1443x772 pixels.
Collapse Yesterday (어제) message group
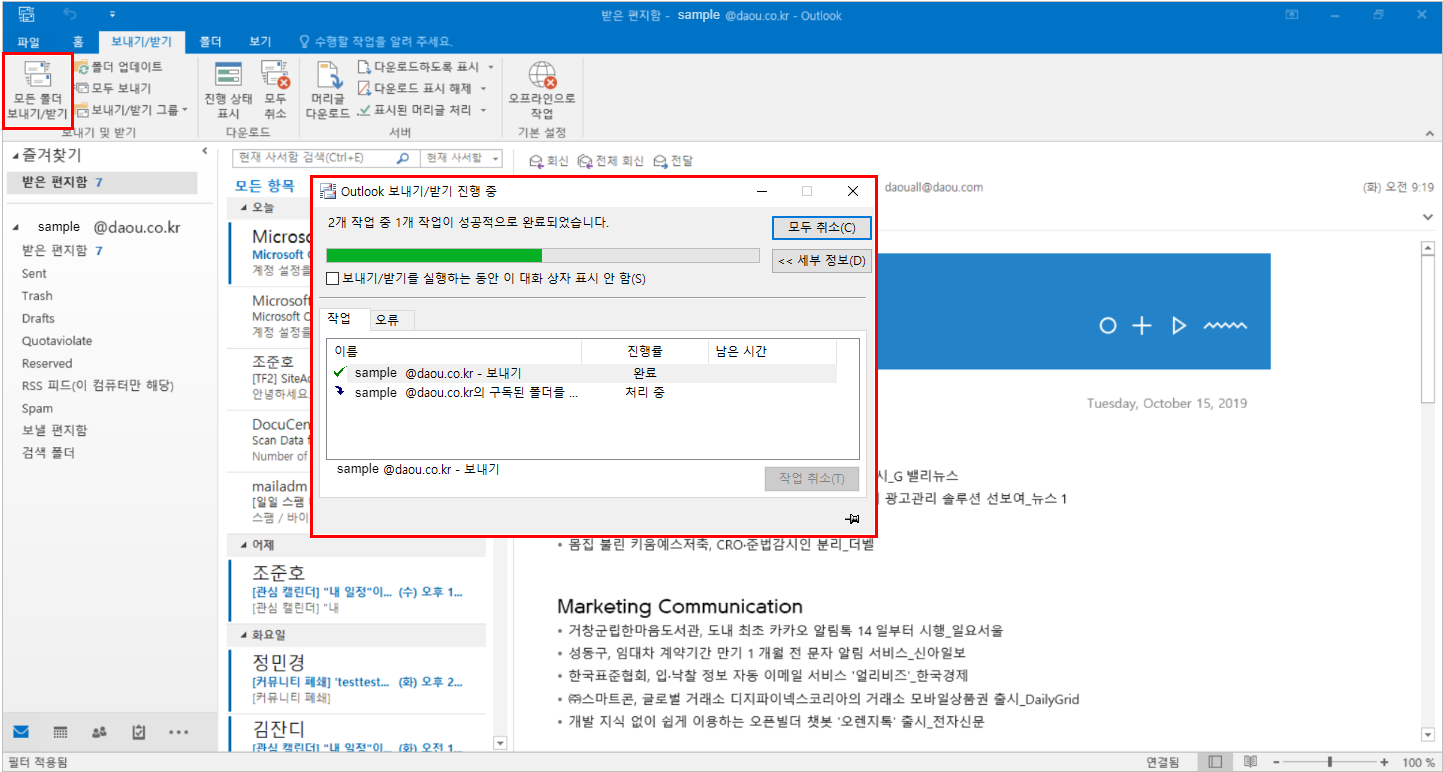(245, 545)
